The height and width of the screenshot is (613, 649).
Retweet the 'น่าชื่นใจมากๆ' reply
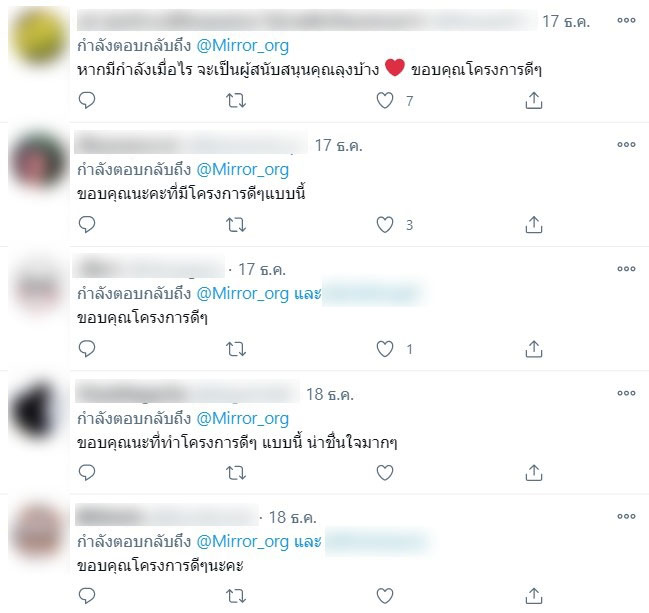236,473
